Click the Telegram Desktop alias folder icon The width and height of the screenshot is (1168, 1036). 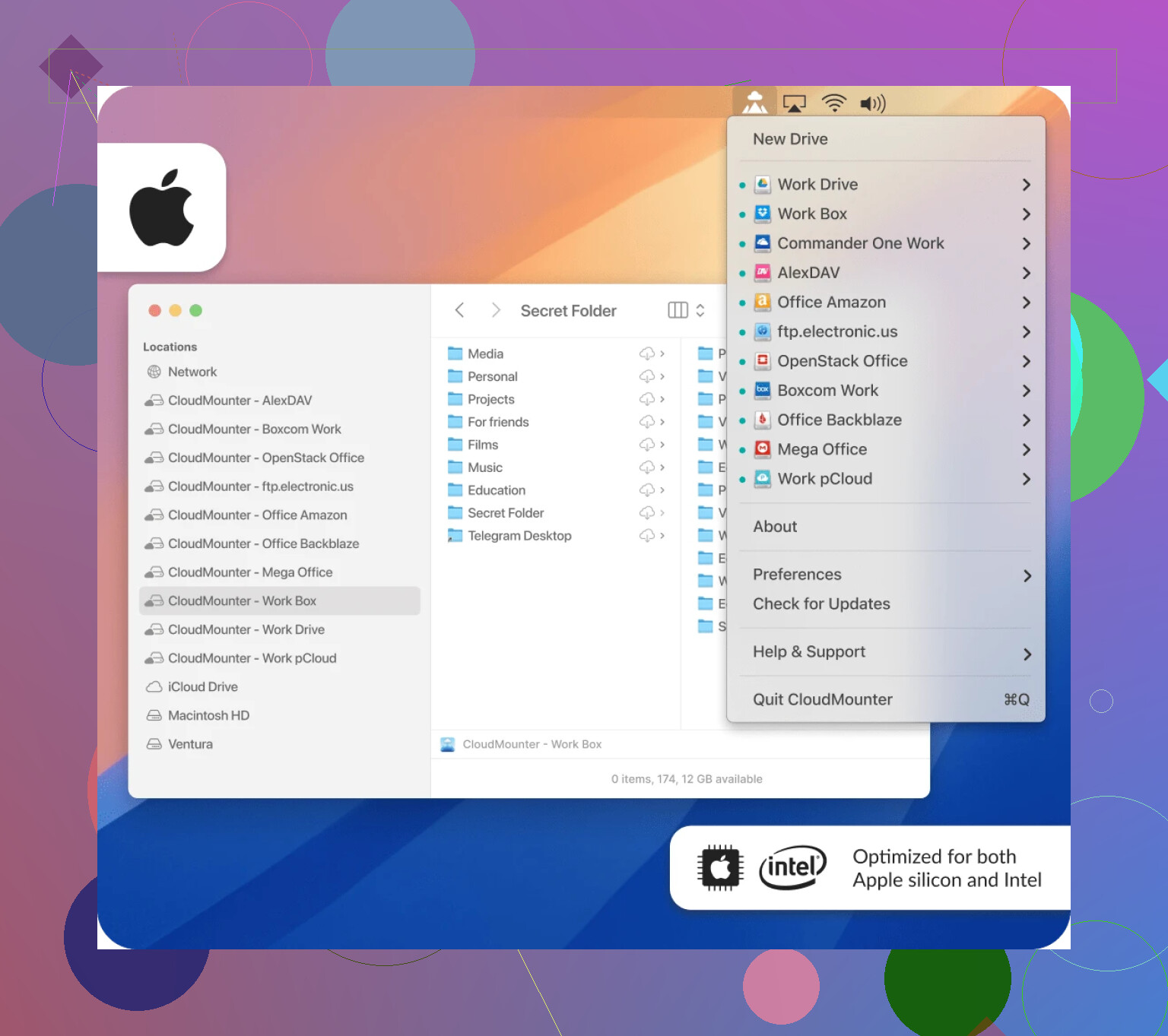(x=455, y=536)
